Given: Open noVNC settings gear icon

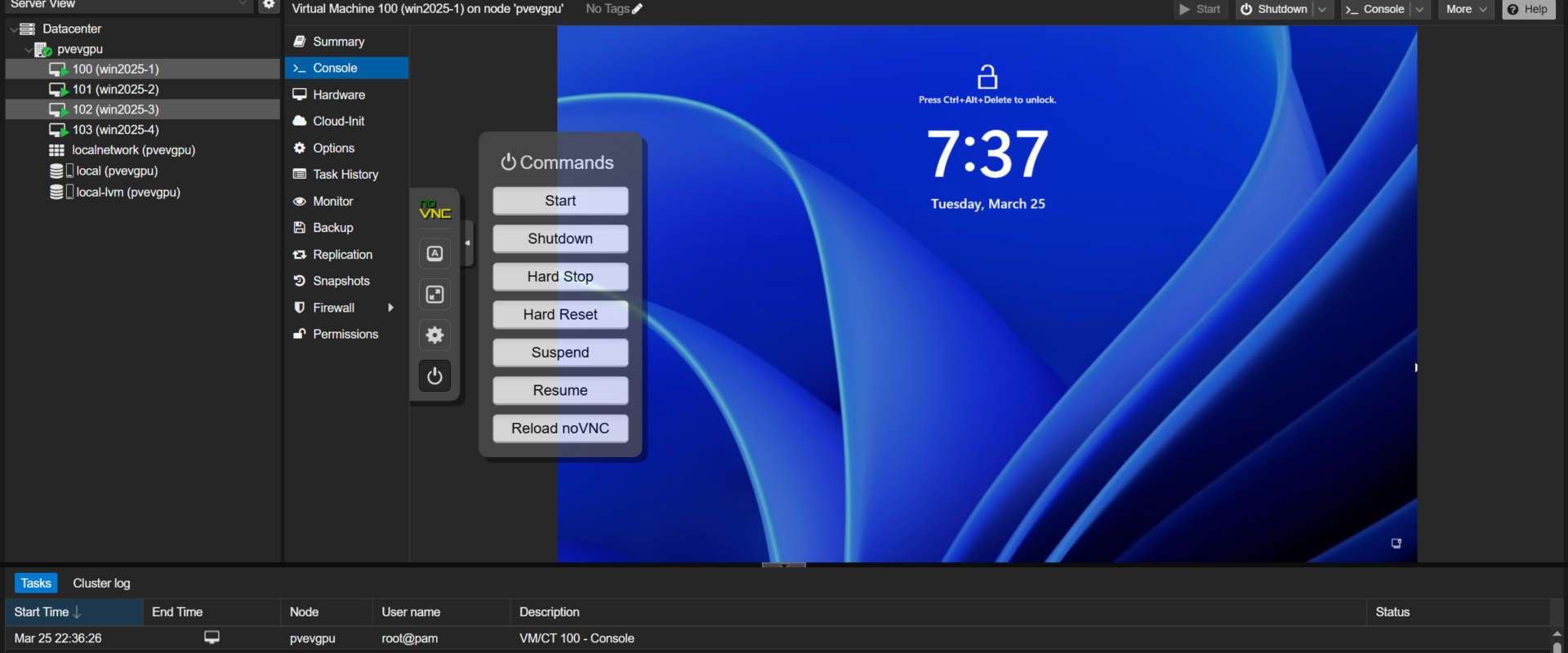Looking at the screenshot, I should coord(434,335).
